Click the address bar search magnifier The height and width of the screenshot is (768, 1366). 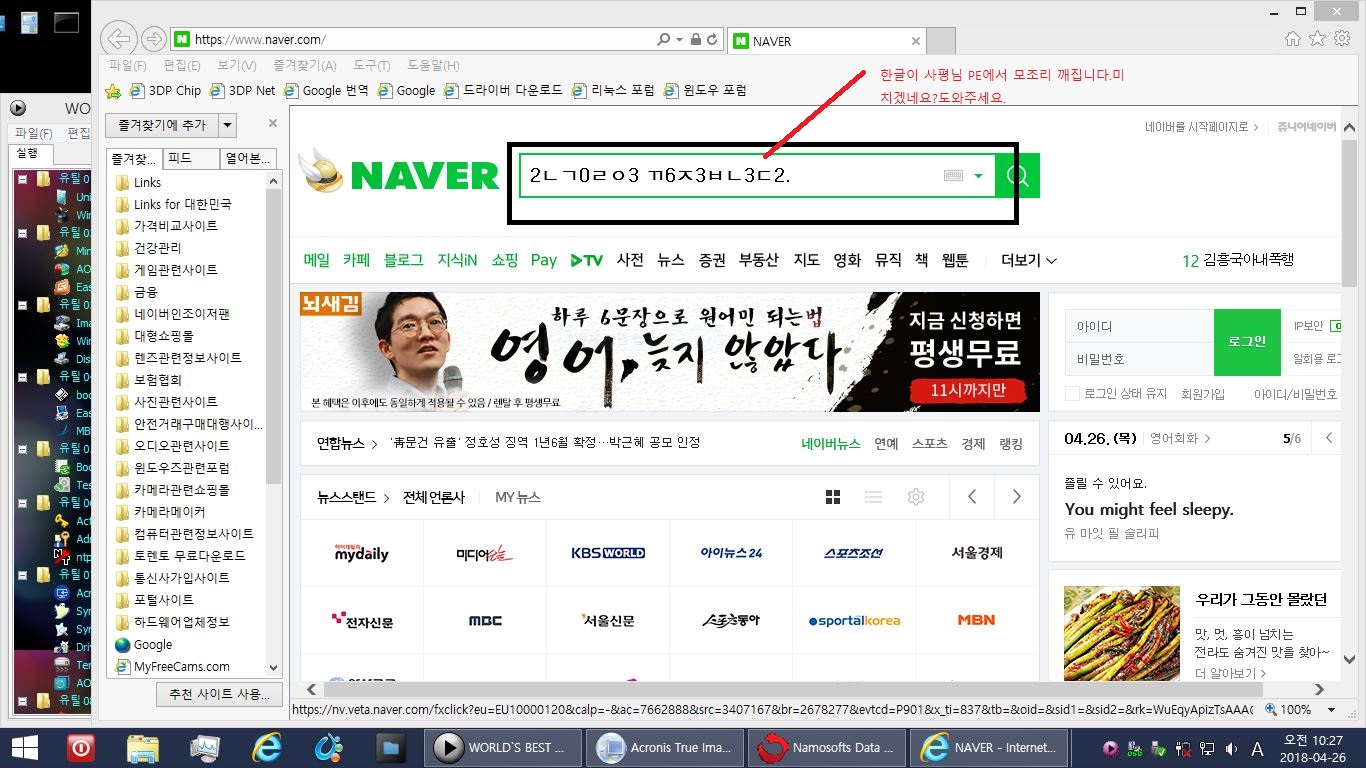point(664,40)
